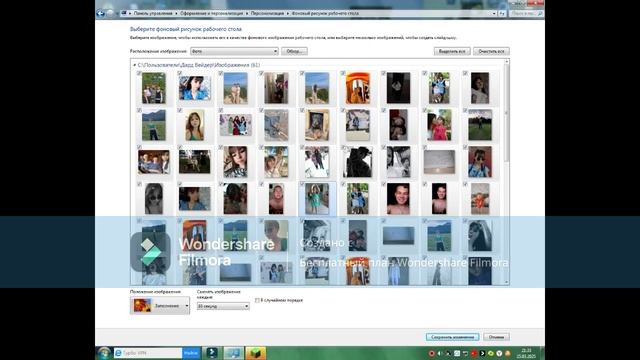Select the sunglasses grayscale portrait thumbnail
The image size is (640, 360).
click(154, 199)
